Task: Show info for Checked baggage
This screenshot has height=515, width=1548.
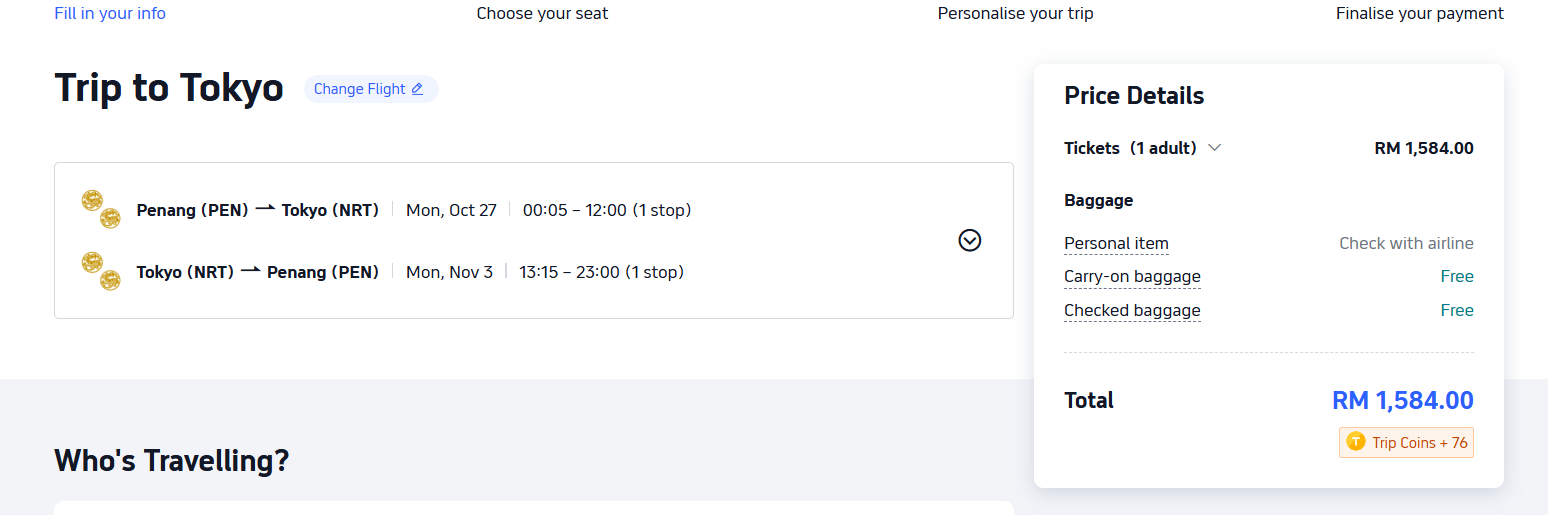Action: tap(1132, 311)
